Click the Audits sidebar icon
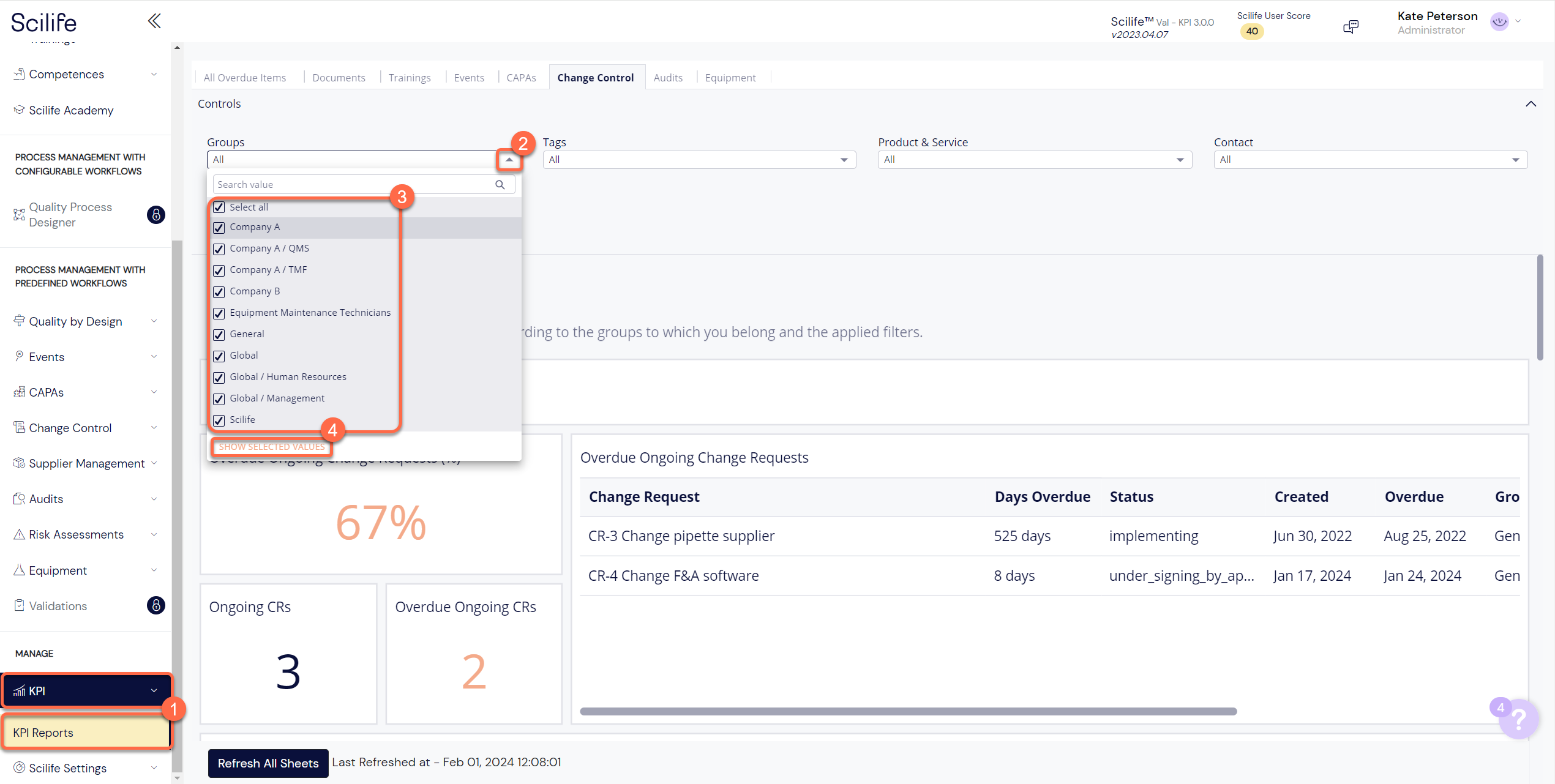This screenshot has width=1555, height=784. coord(20,498)
